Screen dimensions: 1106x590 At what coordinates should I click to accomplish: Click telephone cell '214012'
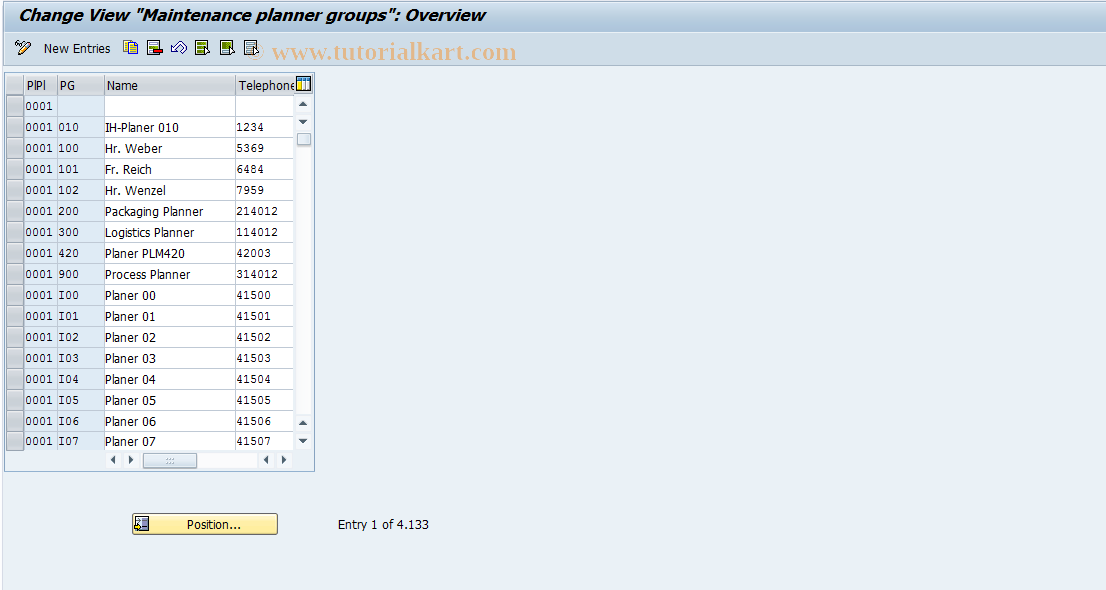pyautogui.click(x=265, y=211)
